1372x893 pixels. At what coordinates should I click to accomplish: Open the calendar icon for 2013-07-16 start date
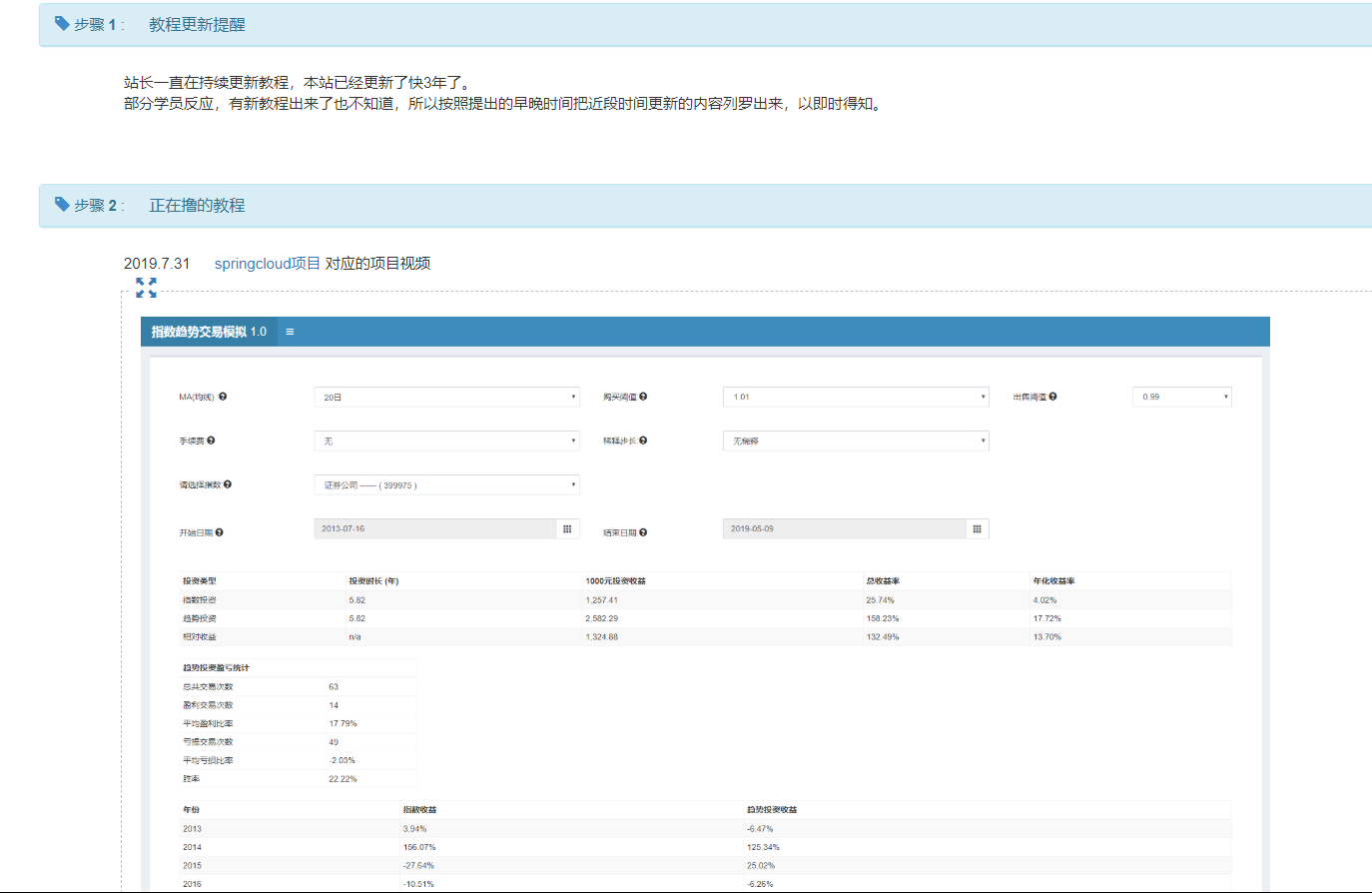pyautogui.click(x=567, y=528)
